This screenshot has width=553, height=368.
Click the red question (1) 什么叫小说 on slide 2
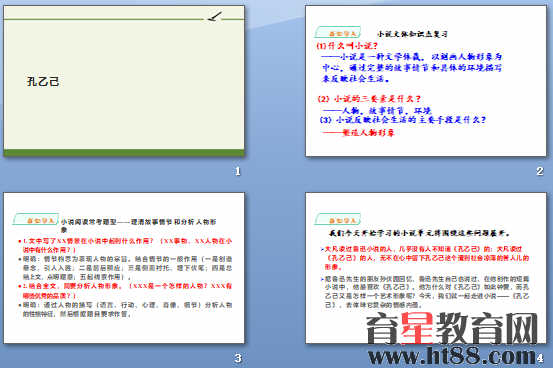click(x=347, y=46)
